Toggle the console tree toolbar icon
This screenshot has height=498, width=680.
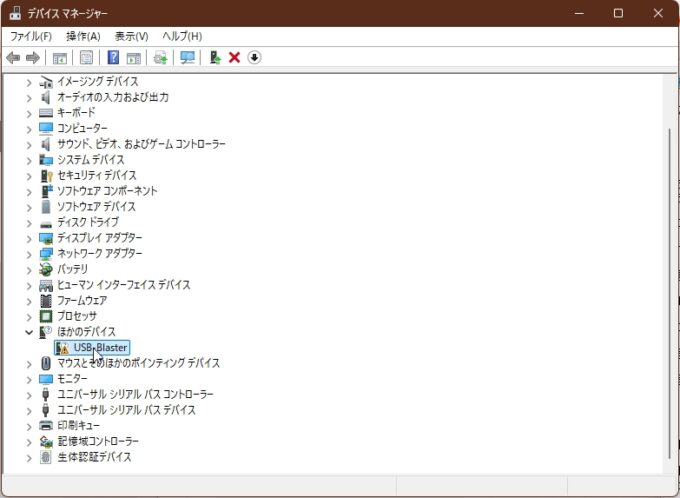59,58
